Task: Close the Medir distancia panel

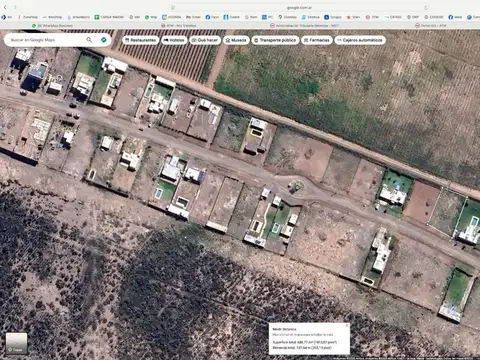Action: [347, 325]
